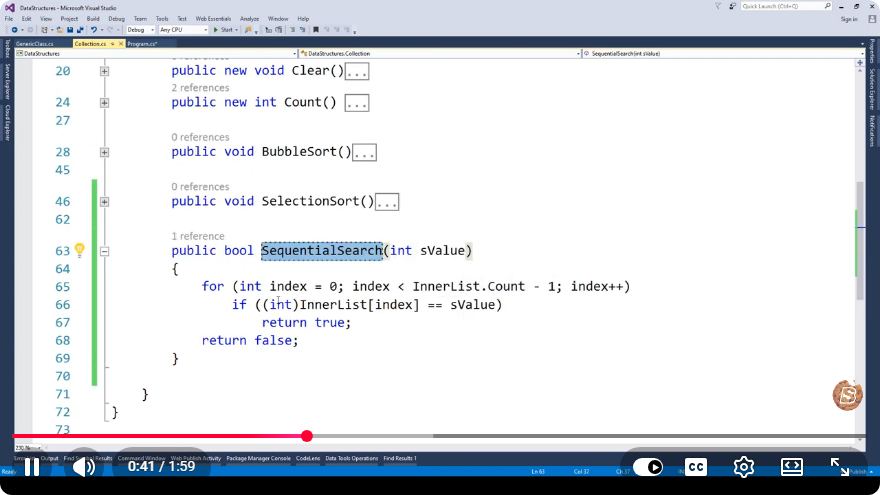
Task: Pin the Collection.cs tab
Action: click(x=112, y=44)
